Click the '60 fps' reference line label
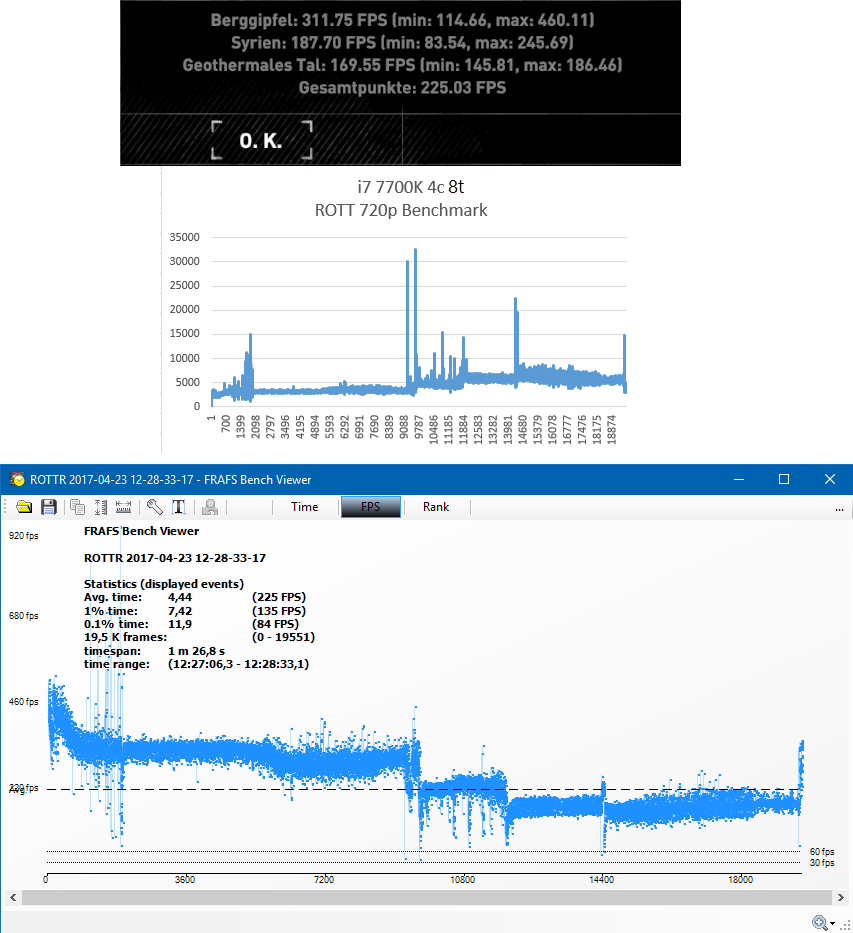Screen dimensions: 853x933 (822, 852)
